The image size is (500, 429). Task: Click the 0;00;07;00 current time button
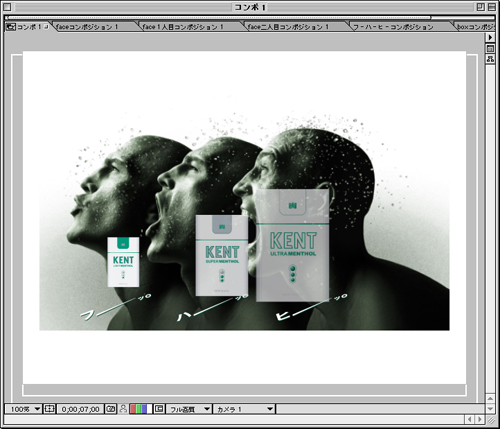(80, 409)
